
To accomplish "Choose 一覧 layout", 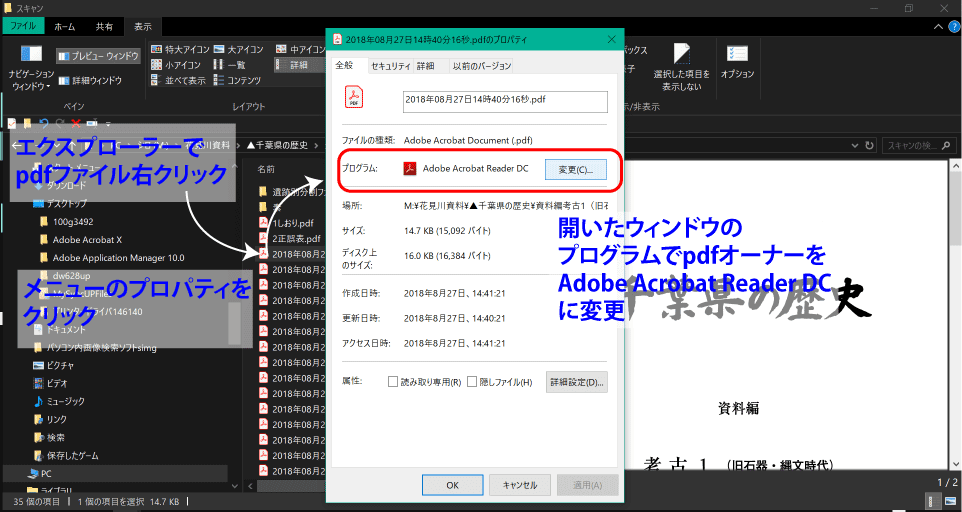I will pyautogui.click(x=230, y=64).
